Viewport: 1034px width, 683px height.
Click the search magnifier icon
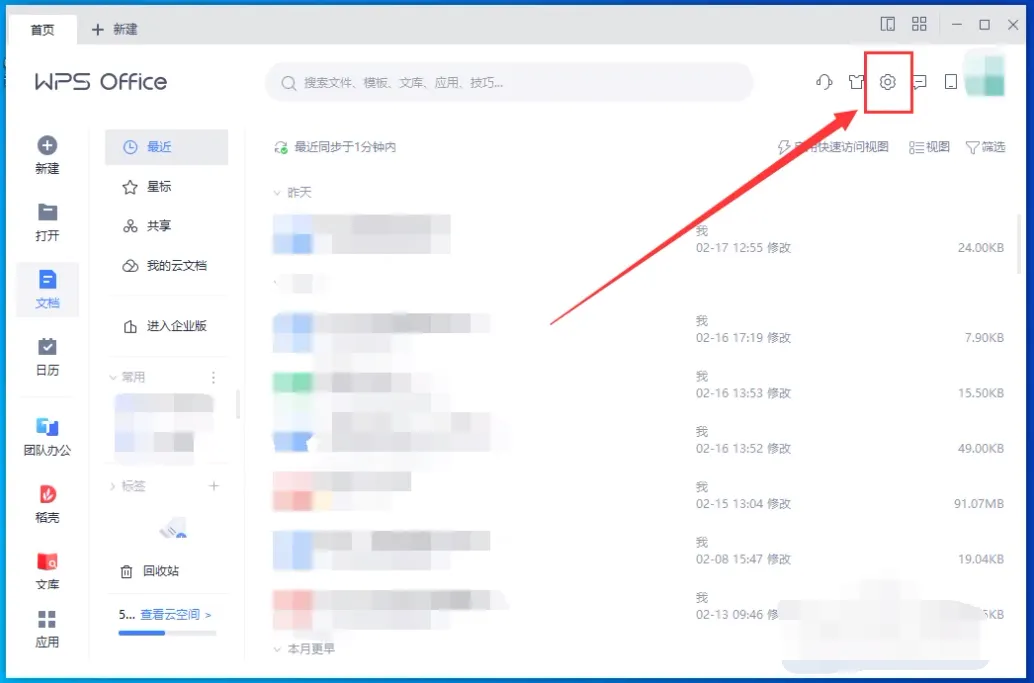[x=288, y=83]
